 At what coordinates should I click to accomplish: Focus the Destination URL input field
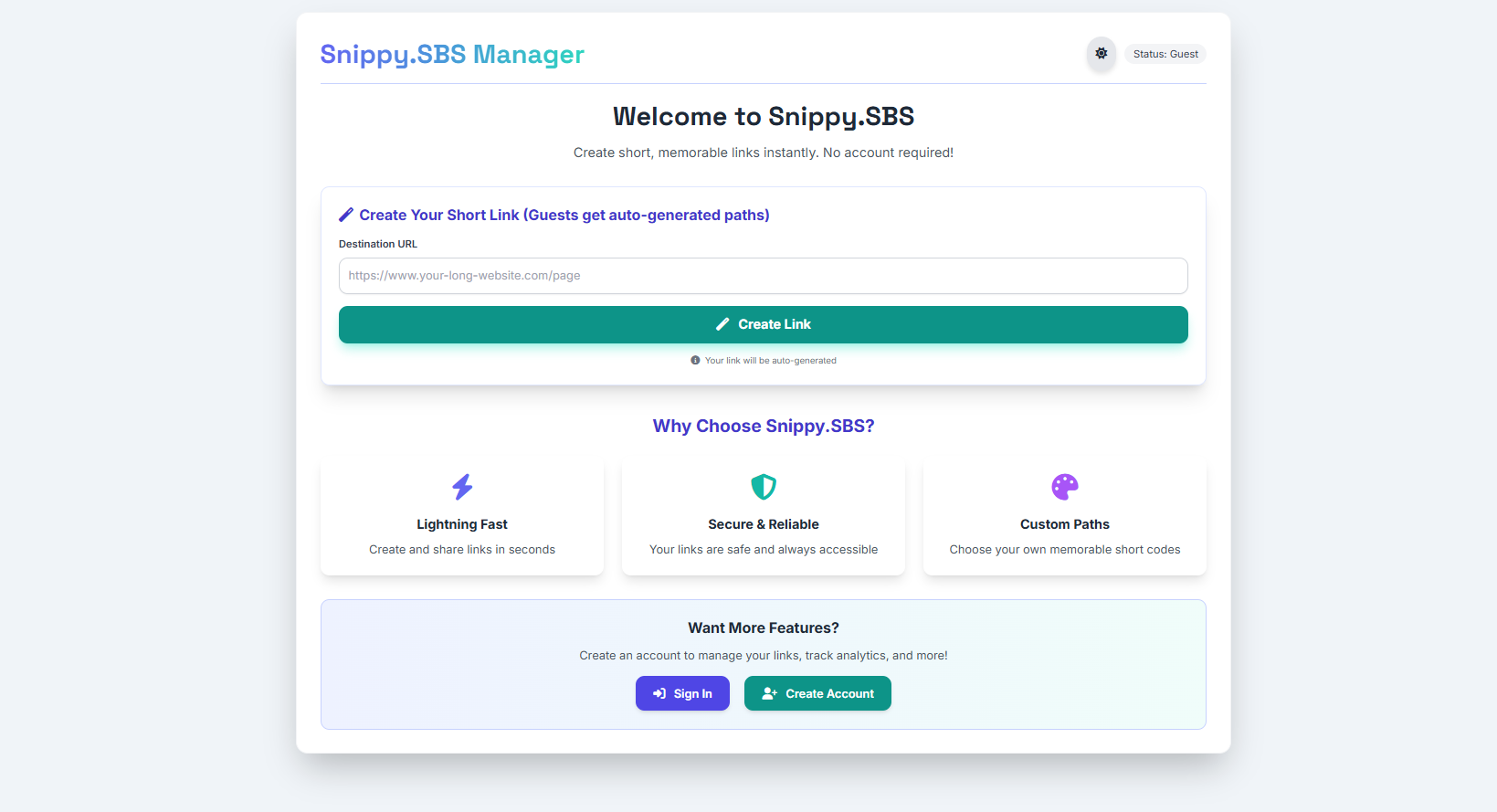[763, 276]
